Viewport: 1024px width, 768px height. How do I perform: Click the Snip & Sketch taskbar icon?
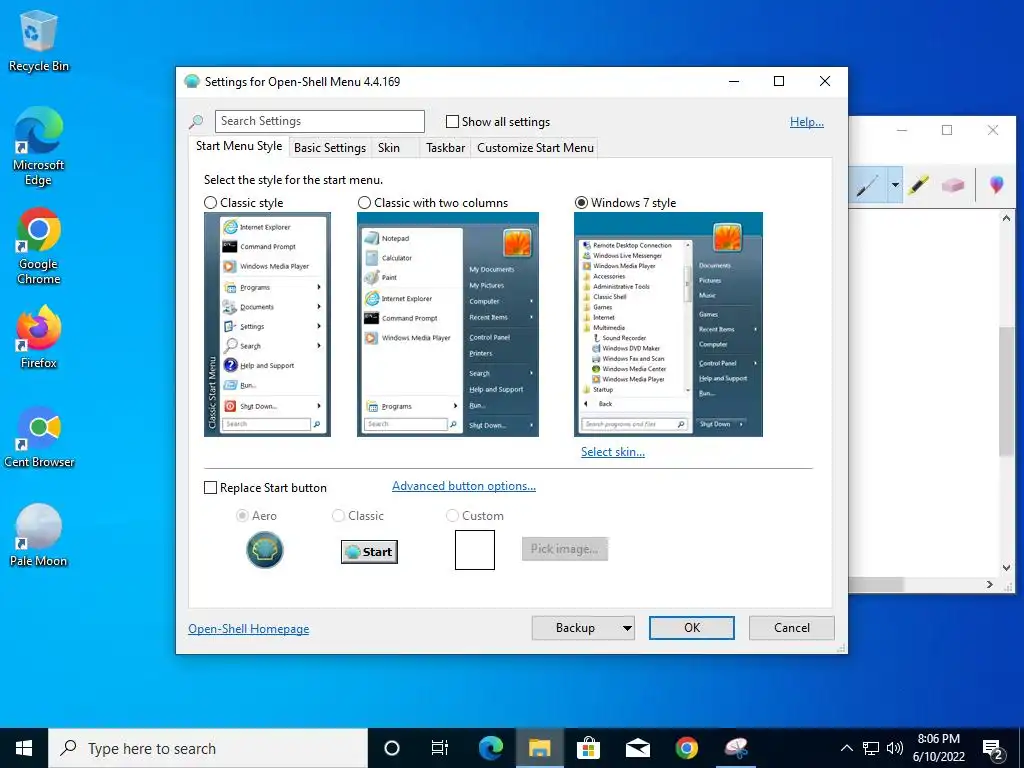click(x=736, y=748)
